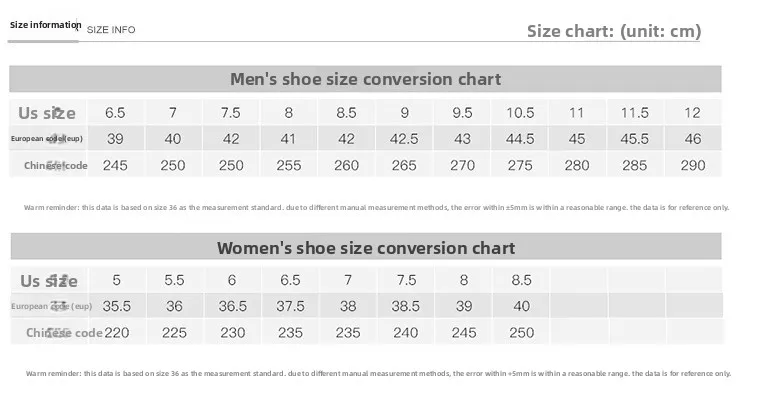Image resolution: width=762 pixels, height=420 pixels.
Task: Select Chinese code 275 in the men's chart
Action: tap(520, 165)
